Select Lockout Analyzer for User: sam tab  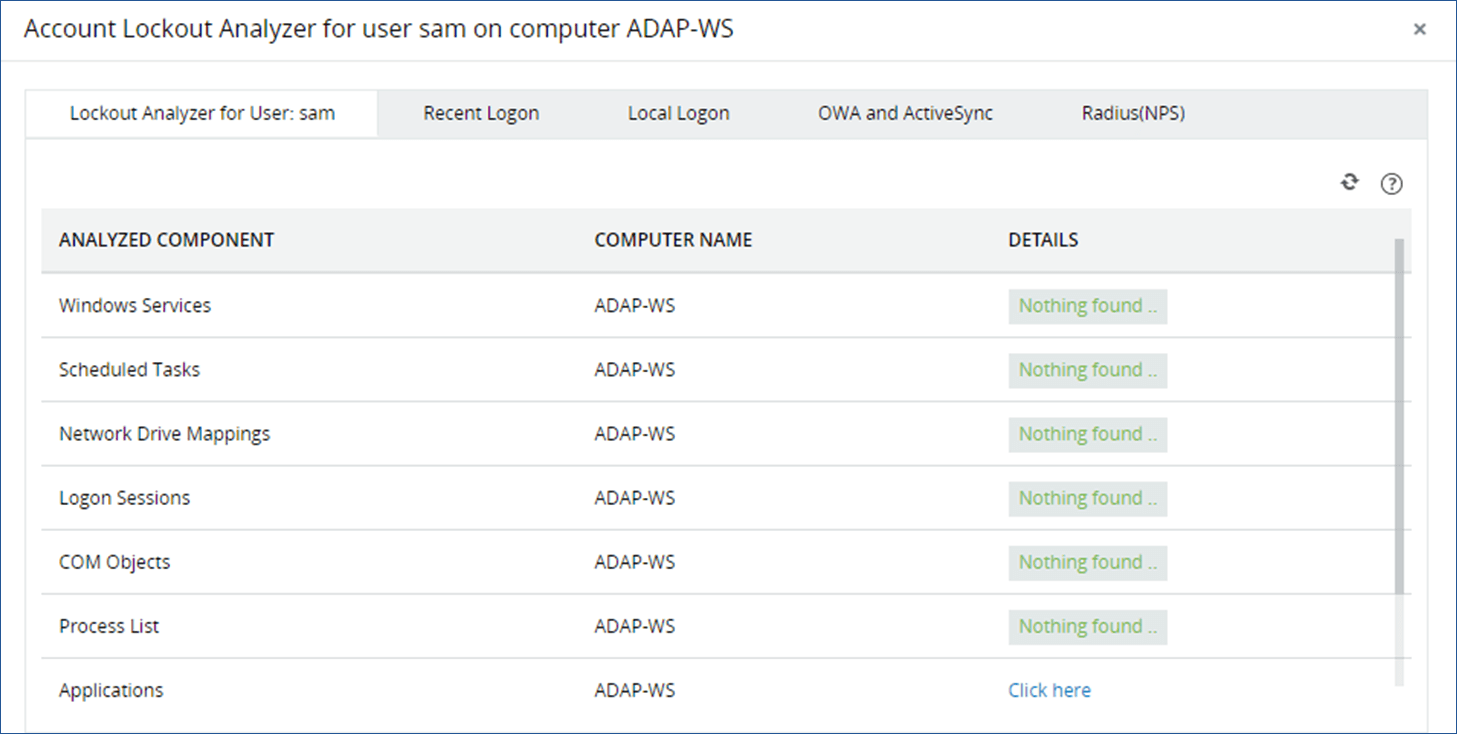pyautogui.click(x=202, y=113)
